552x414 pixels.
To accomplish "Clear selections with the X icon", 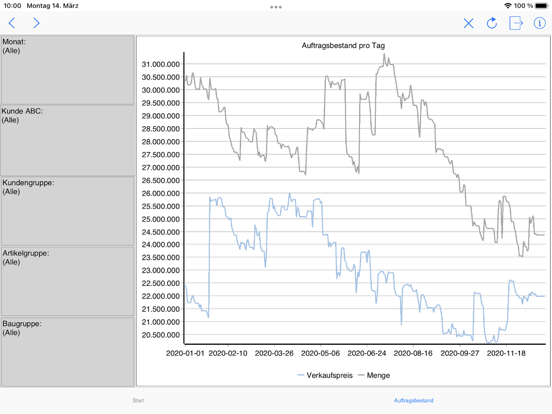I will click(468, 24).
